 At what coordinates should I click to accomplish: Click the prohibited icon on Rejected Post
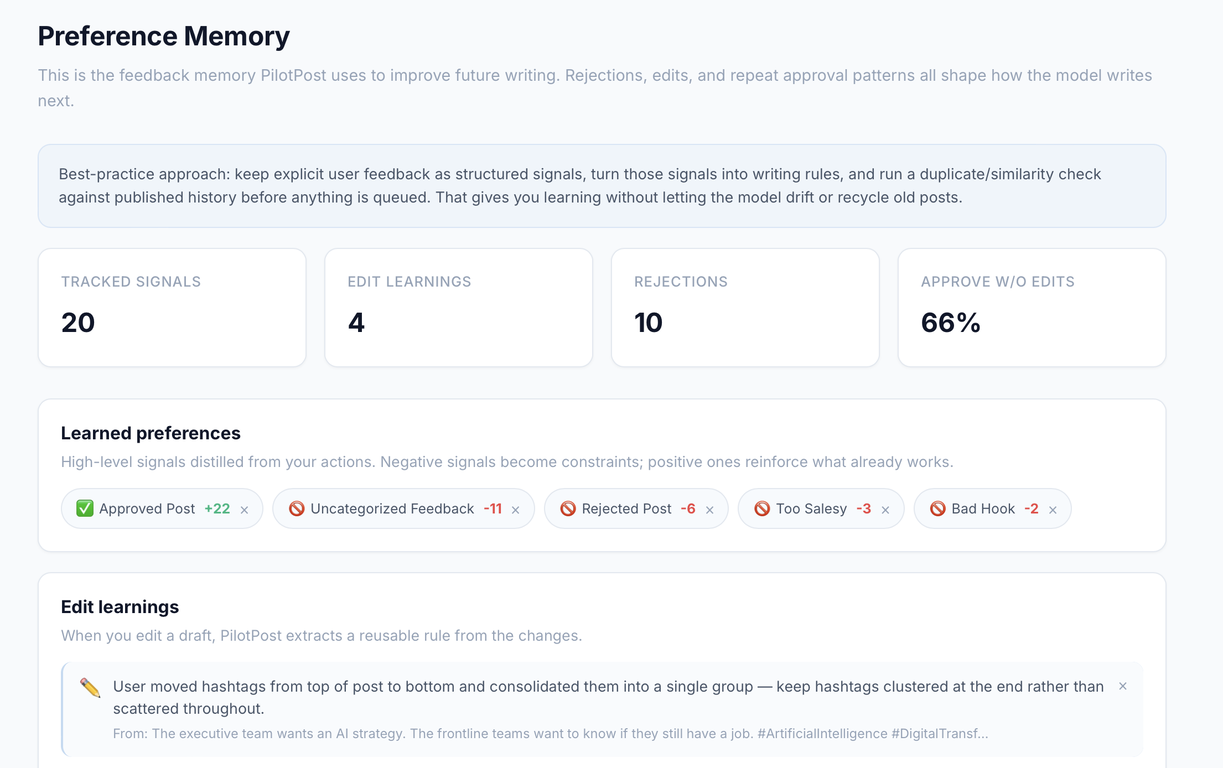568,509
